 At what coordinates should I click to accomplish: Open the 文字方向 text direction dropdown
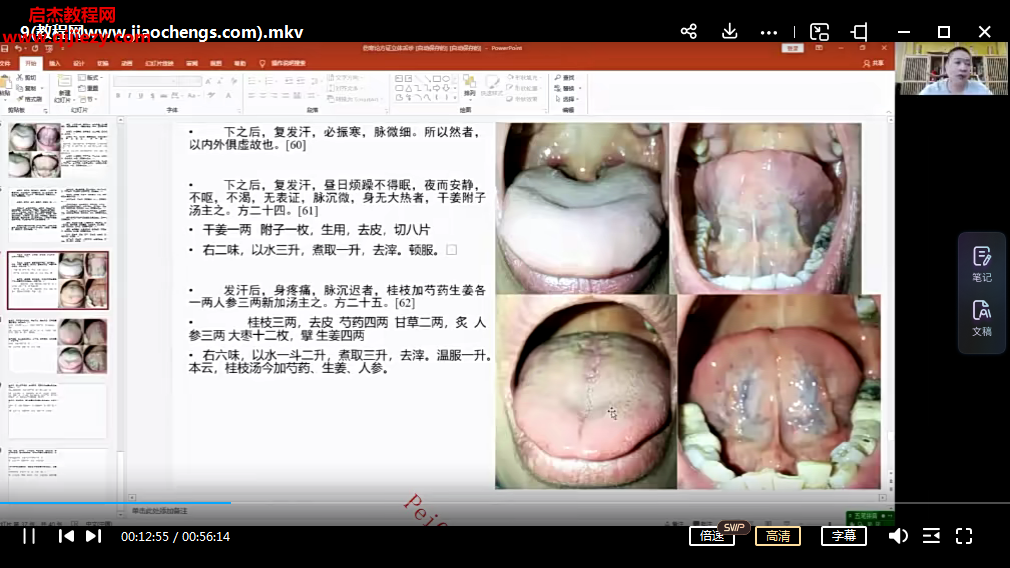[344, 77]
